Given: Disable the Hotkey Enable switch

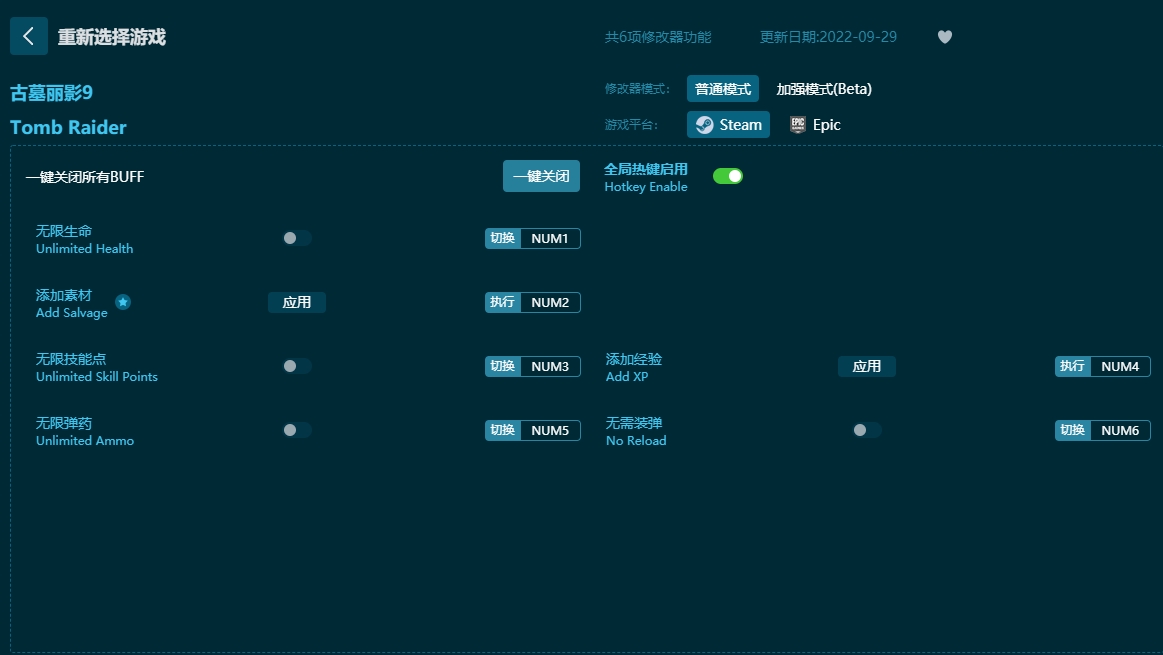Looking at the screenshot, I should 728,176.
